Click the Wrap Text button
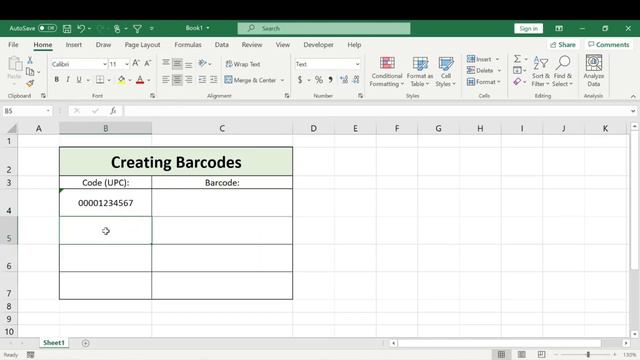 click(243, 64)
